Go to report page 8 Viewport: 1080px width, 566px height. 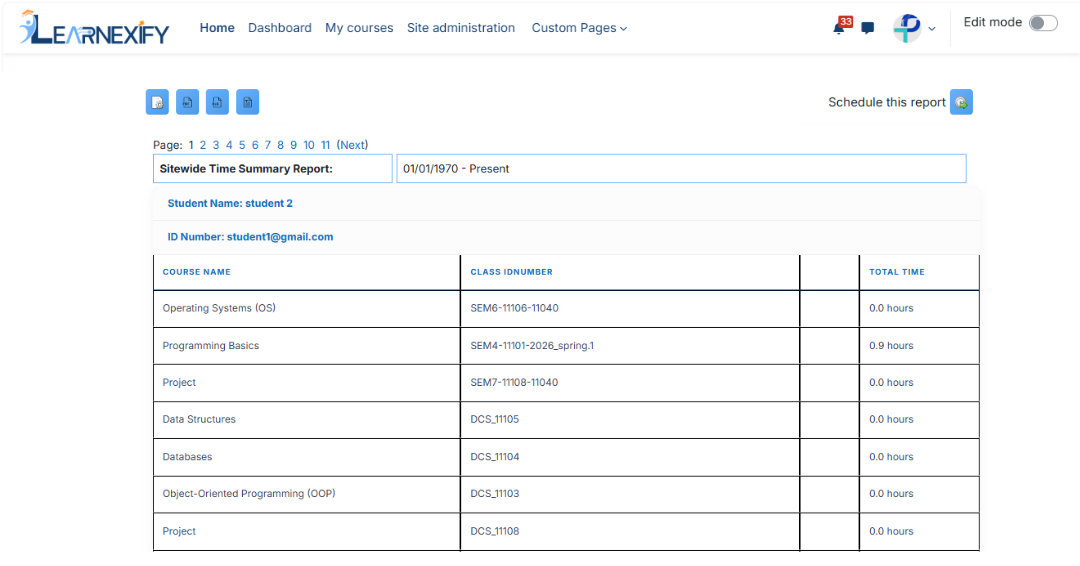(x=280, y=145)
